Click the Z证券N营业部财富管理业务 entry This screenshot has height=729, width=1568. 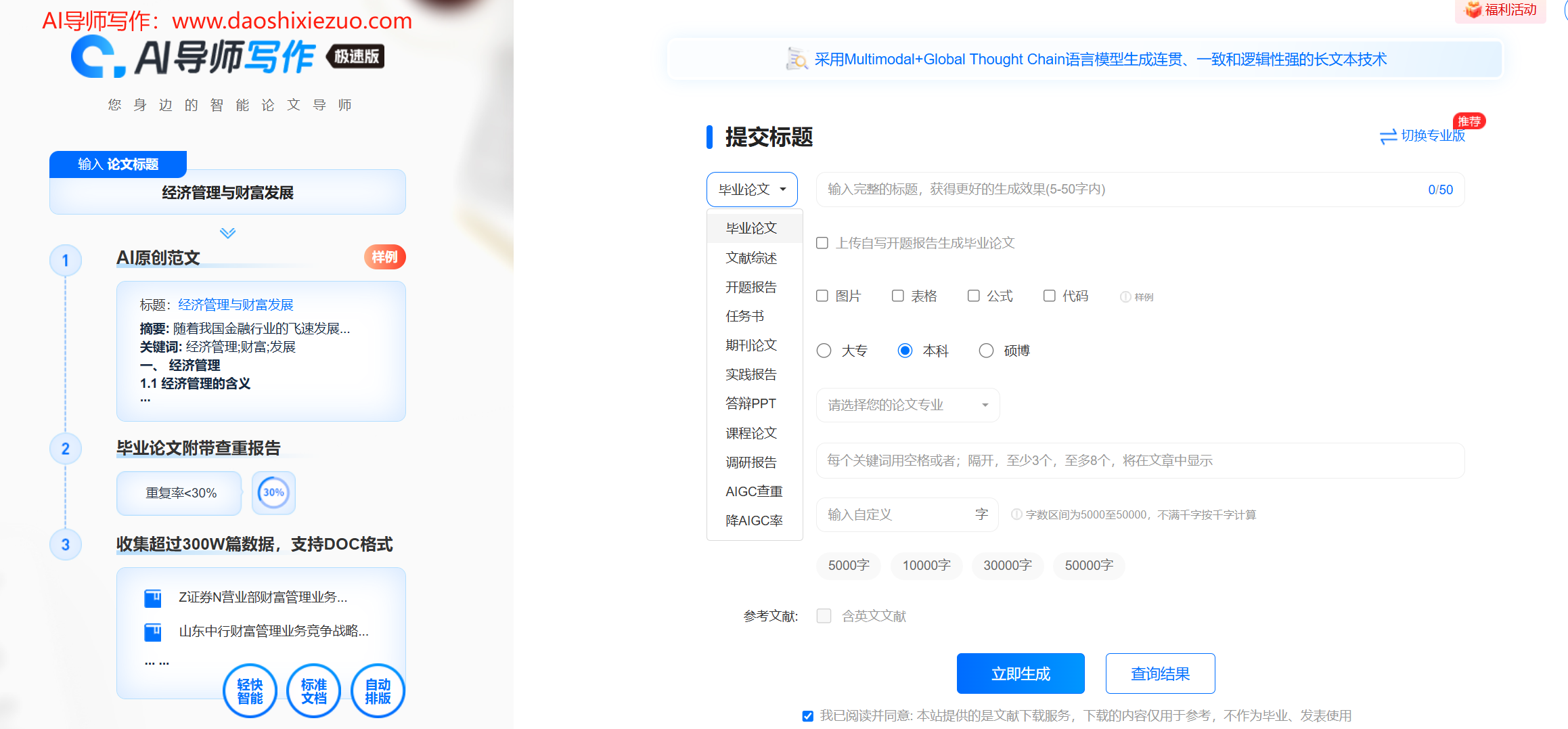(263, 597)
